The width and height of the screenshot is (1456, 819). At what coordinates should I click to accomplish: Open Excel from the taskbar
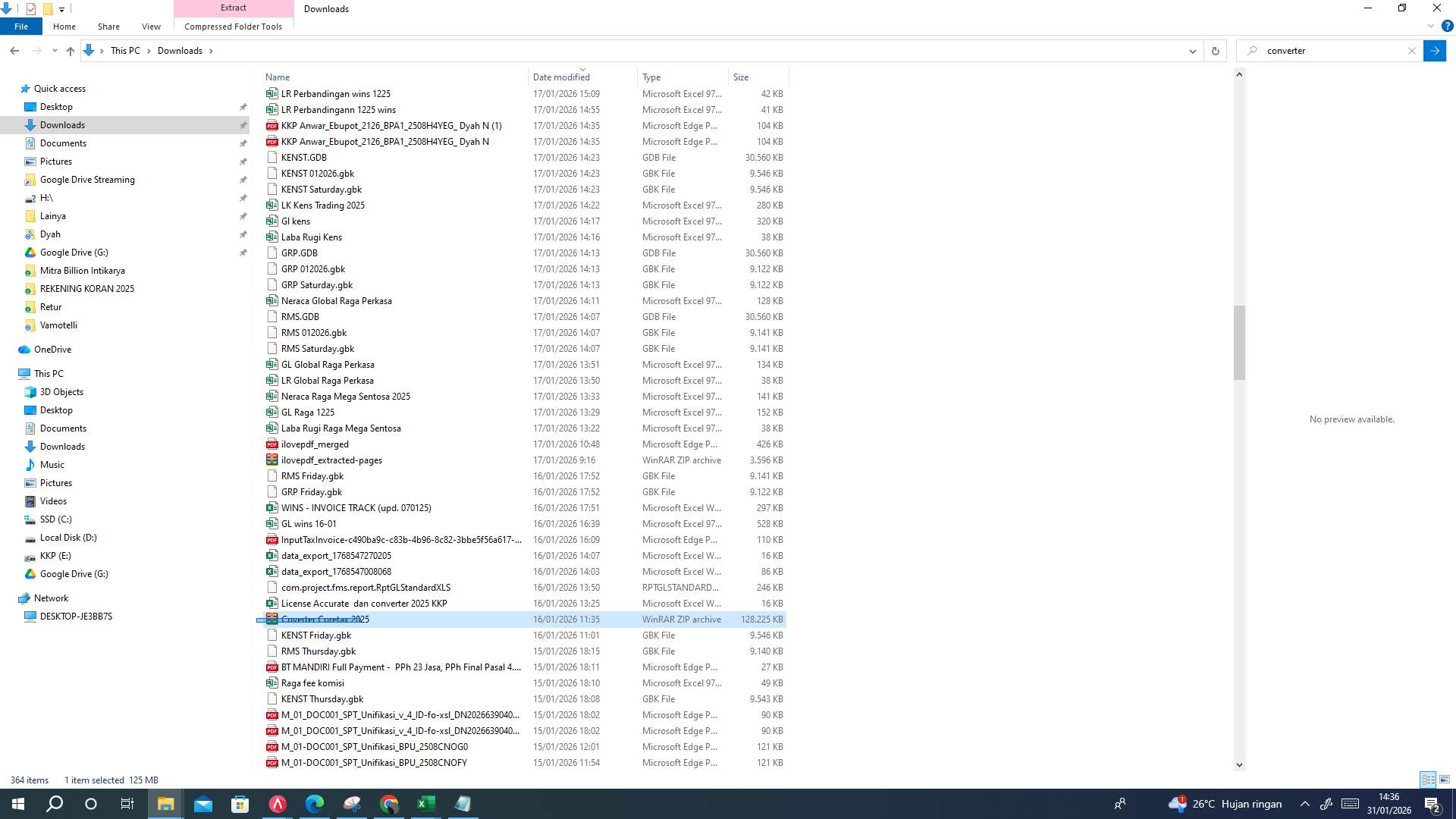tap(425, 803)
